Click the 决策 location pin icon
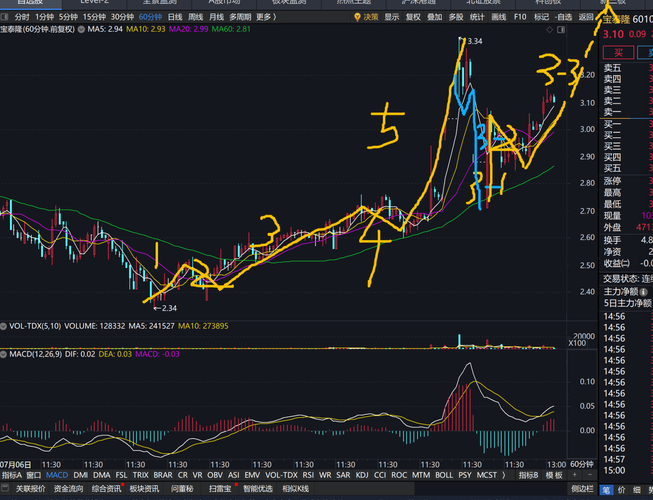This screenshot has height=500, width=653. pos(357,17)
